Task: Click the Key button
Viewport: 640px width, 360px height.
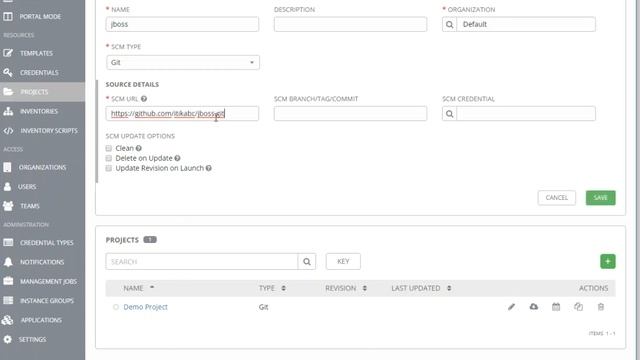Action: pos(343,262)
